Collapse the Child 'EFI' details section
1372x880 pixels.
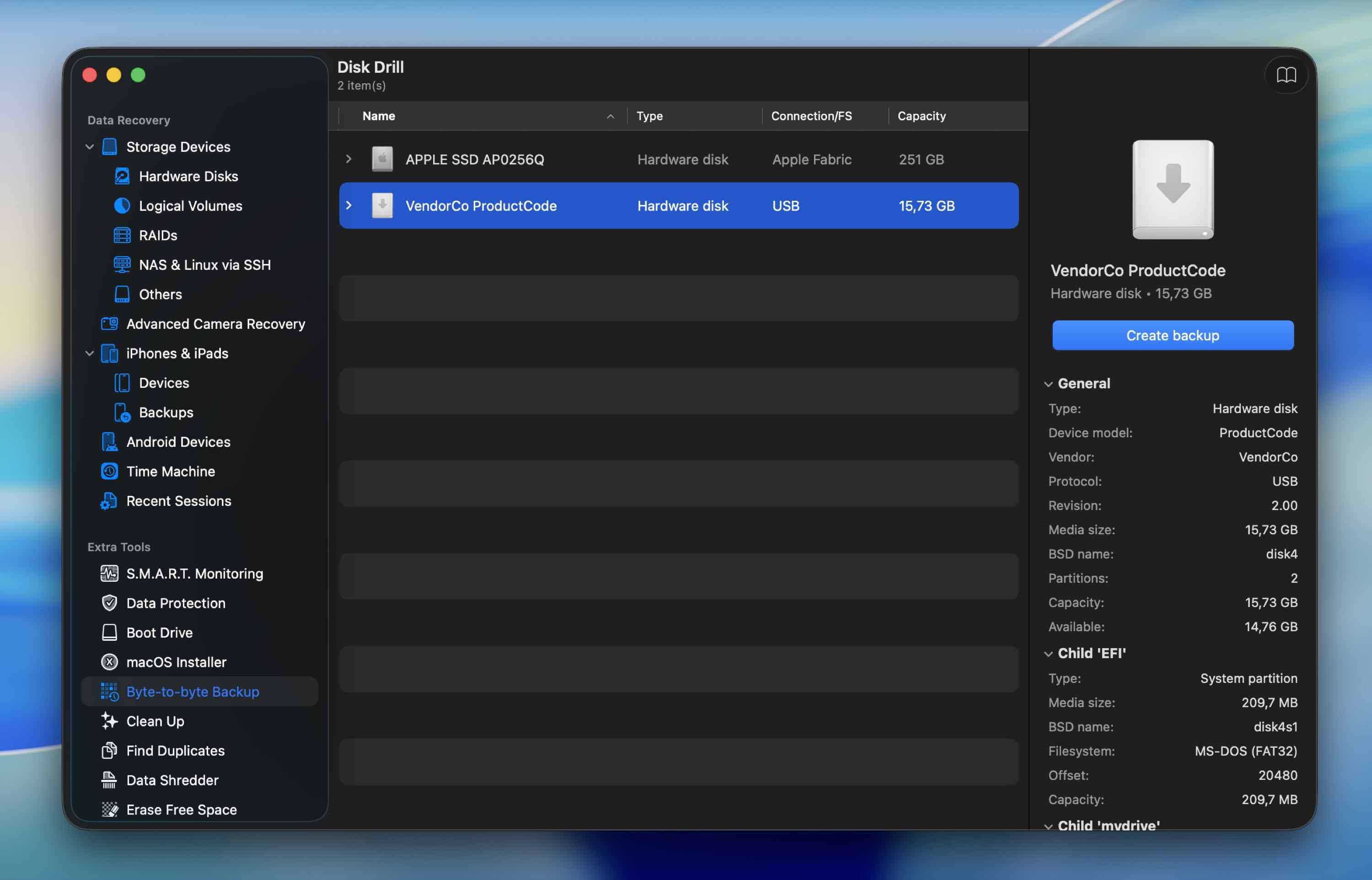point(1049,653)
